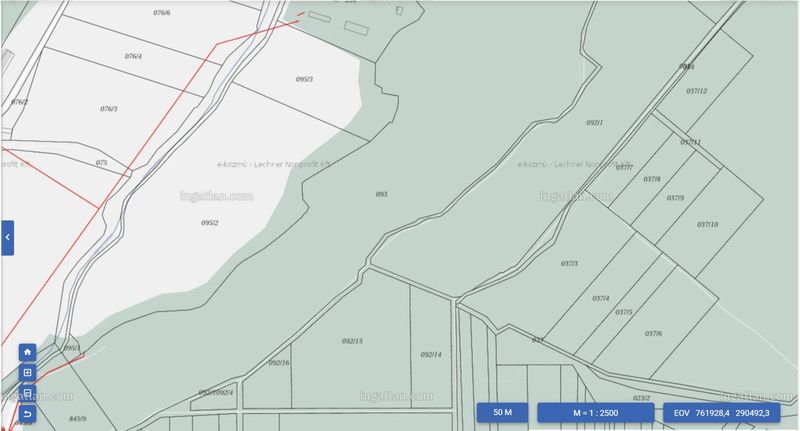This screenshot has width=800, height=431.
Task: Select parcel label 076/4
Action: 133,56
